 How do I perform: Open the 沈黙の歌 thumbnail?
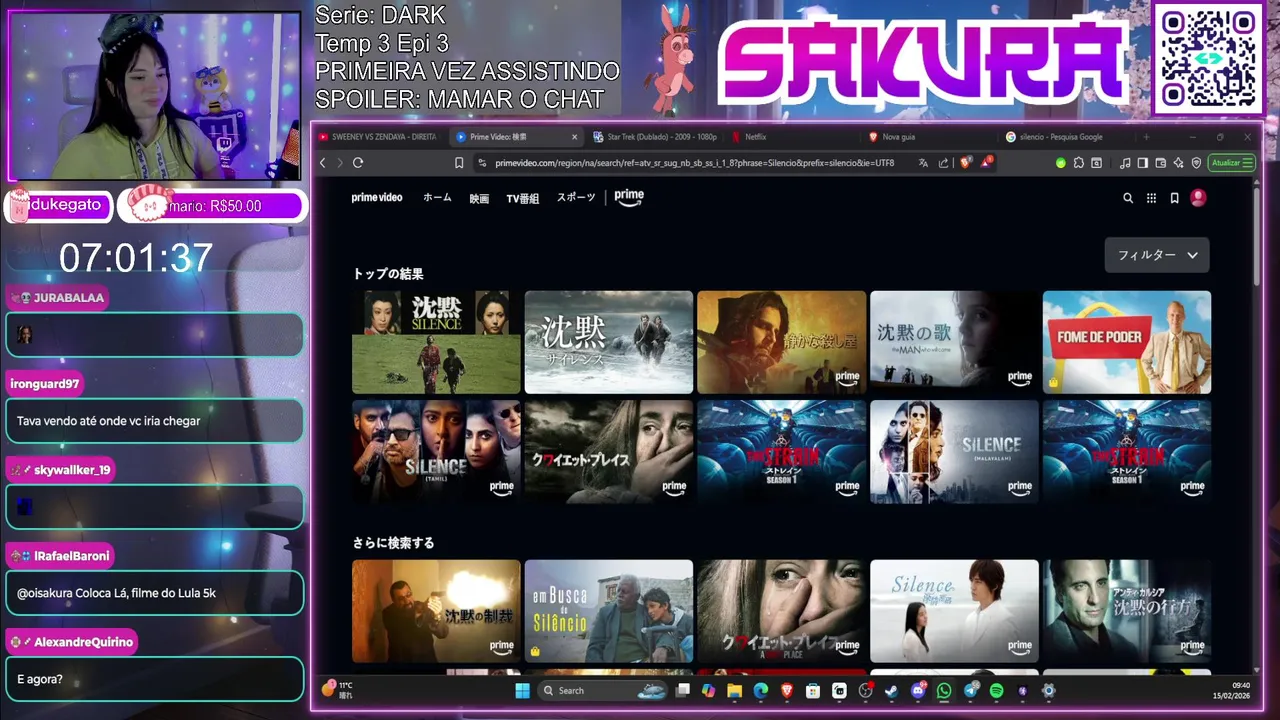point(954,342)
